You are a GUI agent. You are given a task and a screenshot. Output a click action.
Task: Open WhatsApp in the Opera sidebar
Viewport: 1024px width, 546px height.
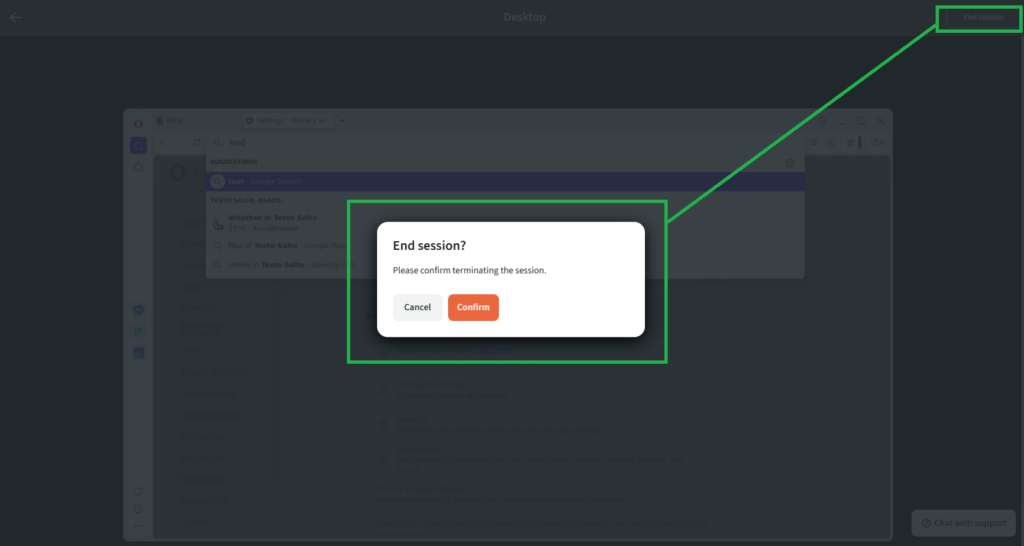(138, 331)
